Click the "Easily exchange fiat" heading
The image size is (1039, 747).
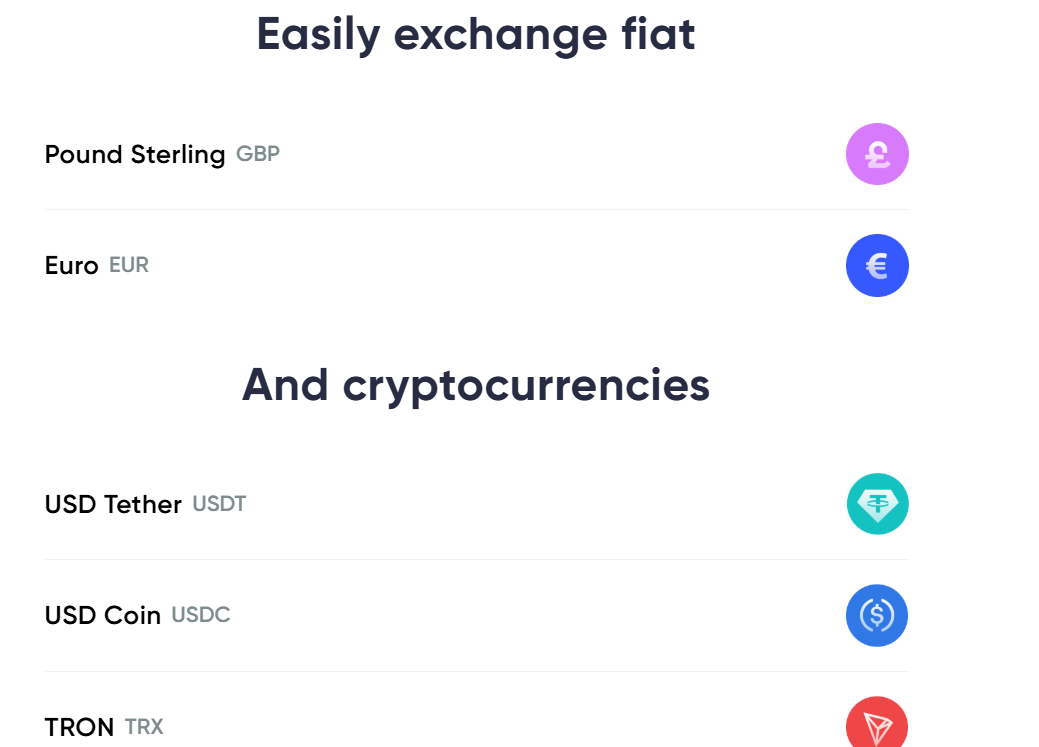point(476,34)
